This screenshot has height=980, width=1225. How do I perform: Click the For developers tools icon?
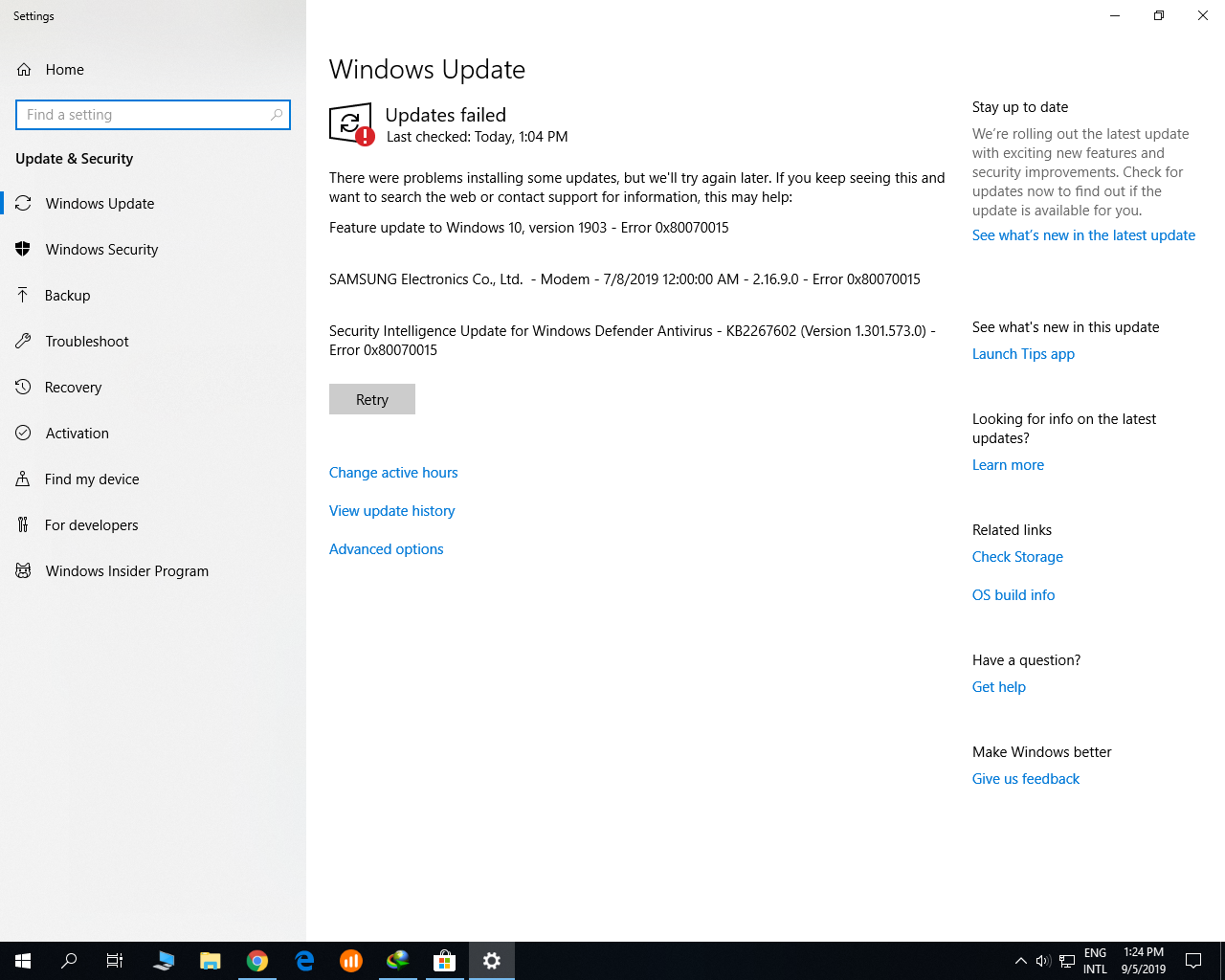pyautogui.click(x=23, y=524)
